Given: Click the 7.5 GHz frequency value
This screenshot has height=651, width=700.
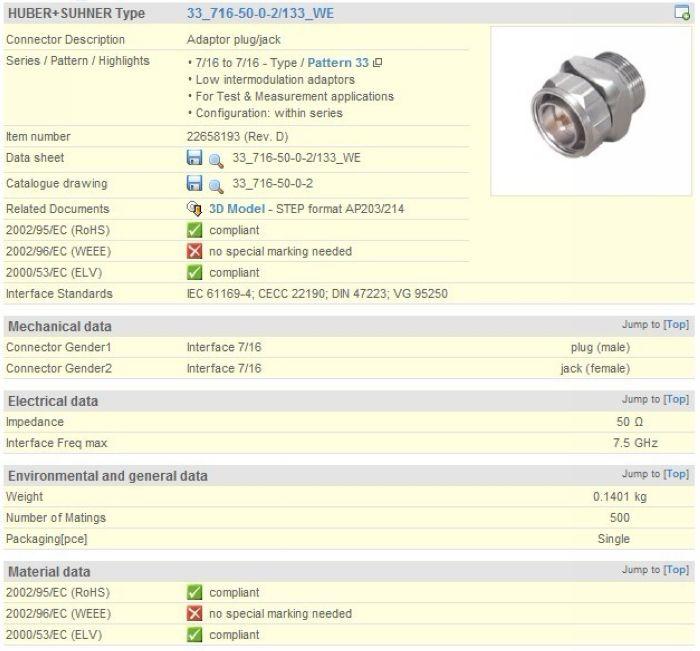Looking at the screenshot, I should point(635,443).
